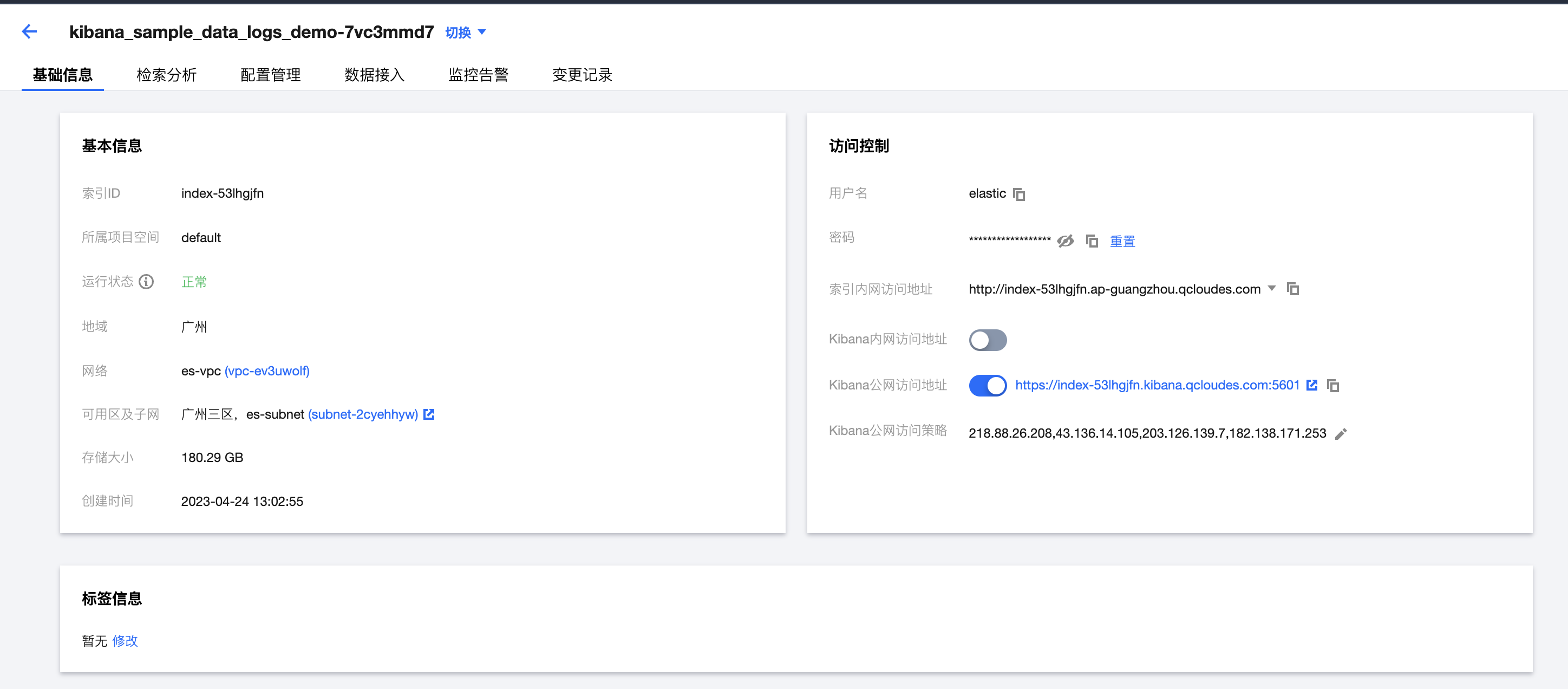1568x689 pixels.
Task: Reset the password via 重置
Action: (1122, 240)
